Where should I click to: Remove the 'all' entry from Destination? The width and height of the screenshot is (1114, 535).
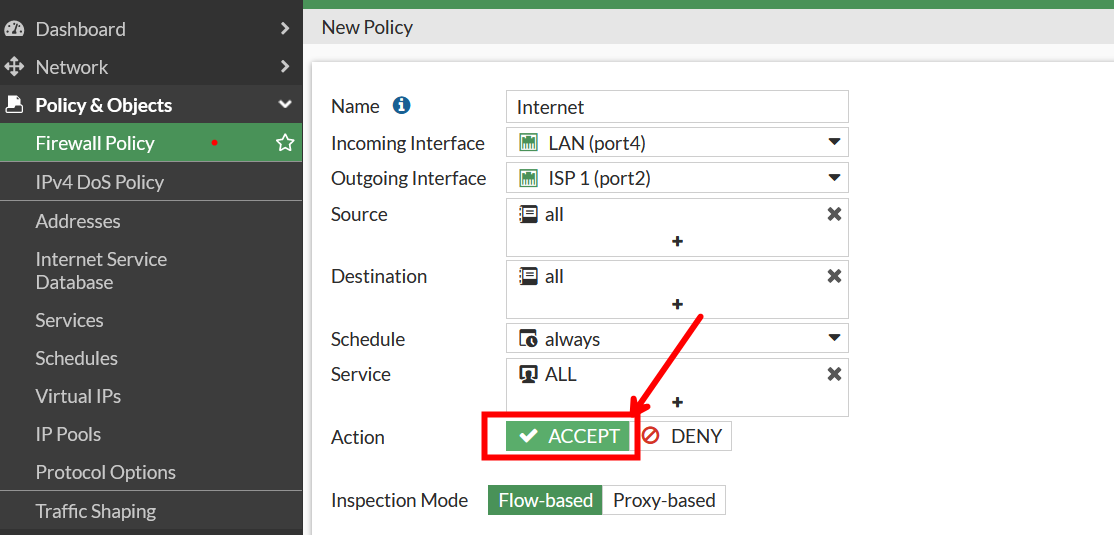click(x=834, y=276)
